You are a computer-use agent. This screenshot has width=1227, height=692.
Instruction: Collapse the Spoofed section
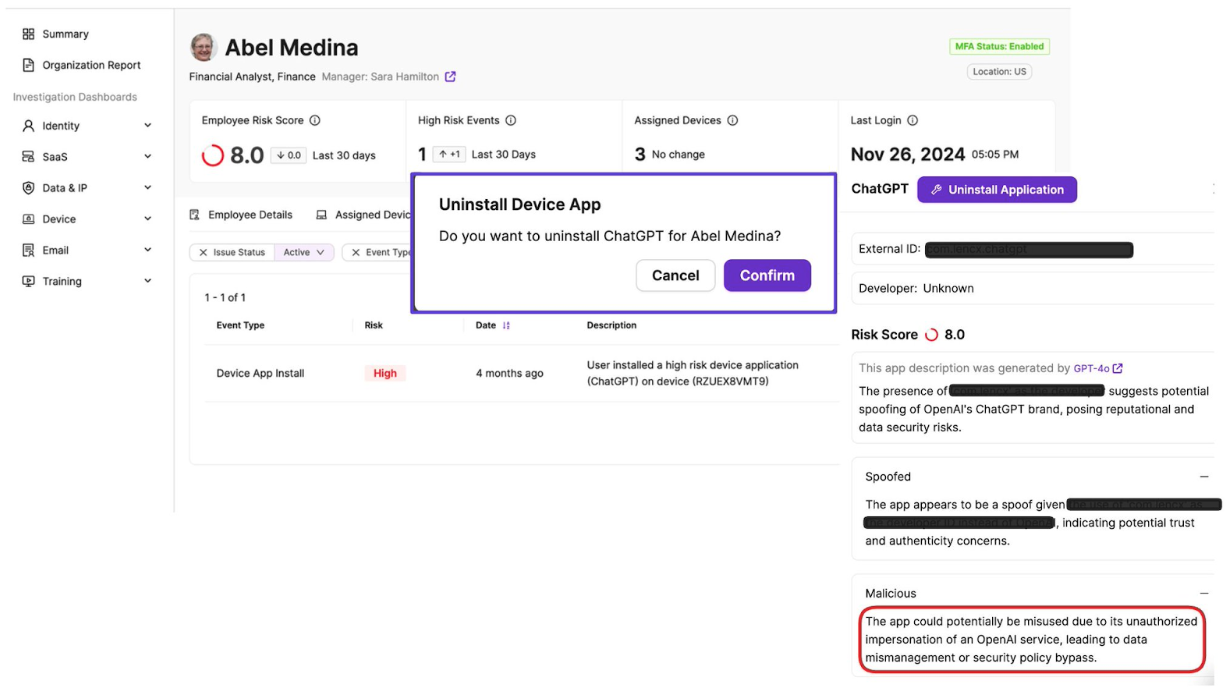point(1204,477)
